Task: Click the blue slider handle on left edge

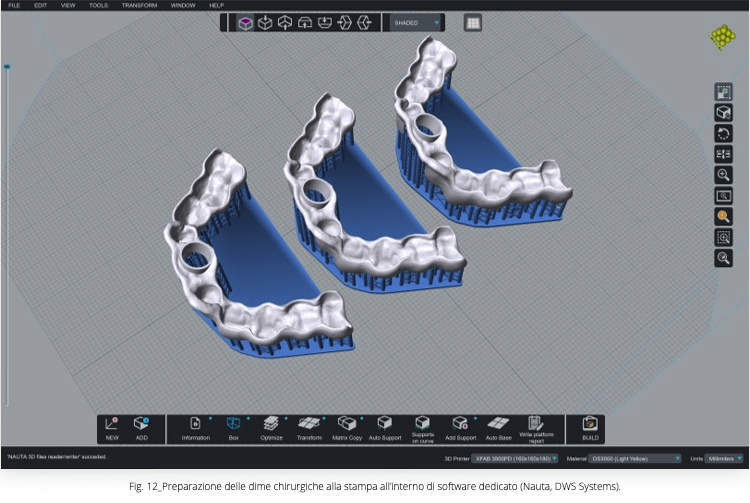Action: [x=7, y=67]
